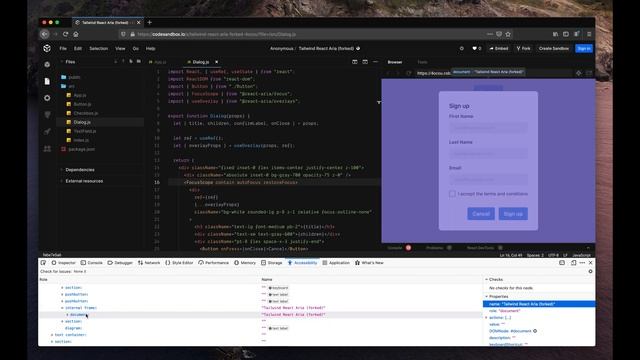Click the Embed button
Viewport: 640px width, 360px height.
click(x=499, y=49)
